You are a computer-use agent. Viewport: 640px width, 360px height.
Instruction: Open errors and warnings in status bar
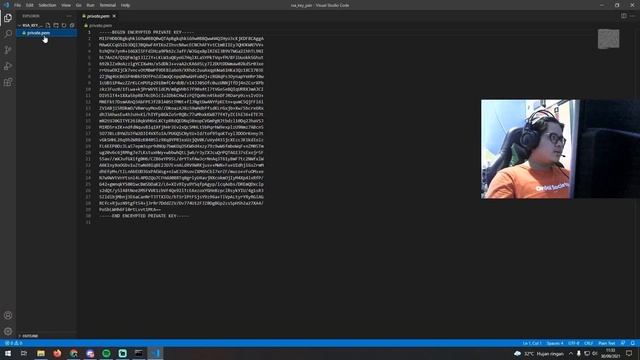point(13,343)
